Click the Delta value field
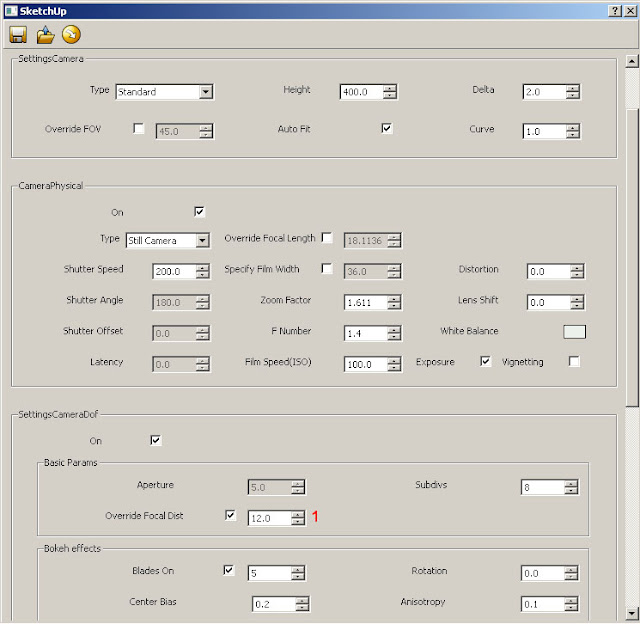Viewport: 640px width, 624px height. click(x=544, y=92)
